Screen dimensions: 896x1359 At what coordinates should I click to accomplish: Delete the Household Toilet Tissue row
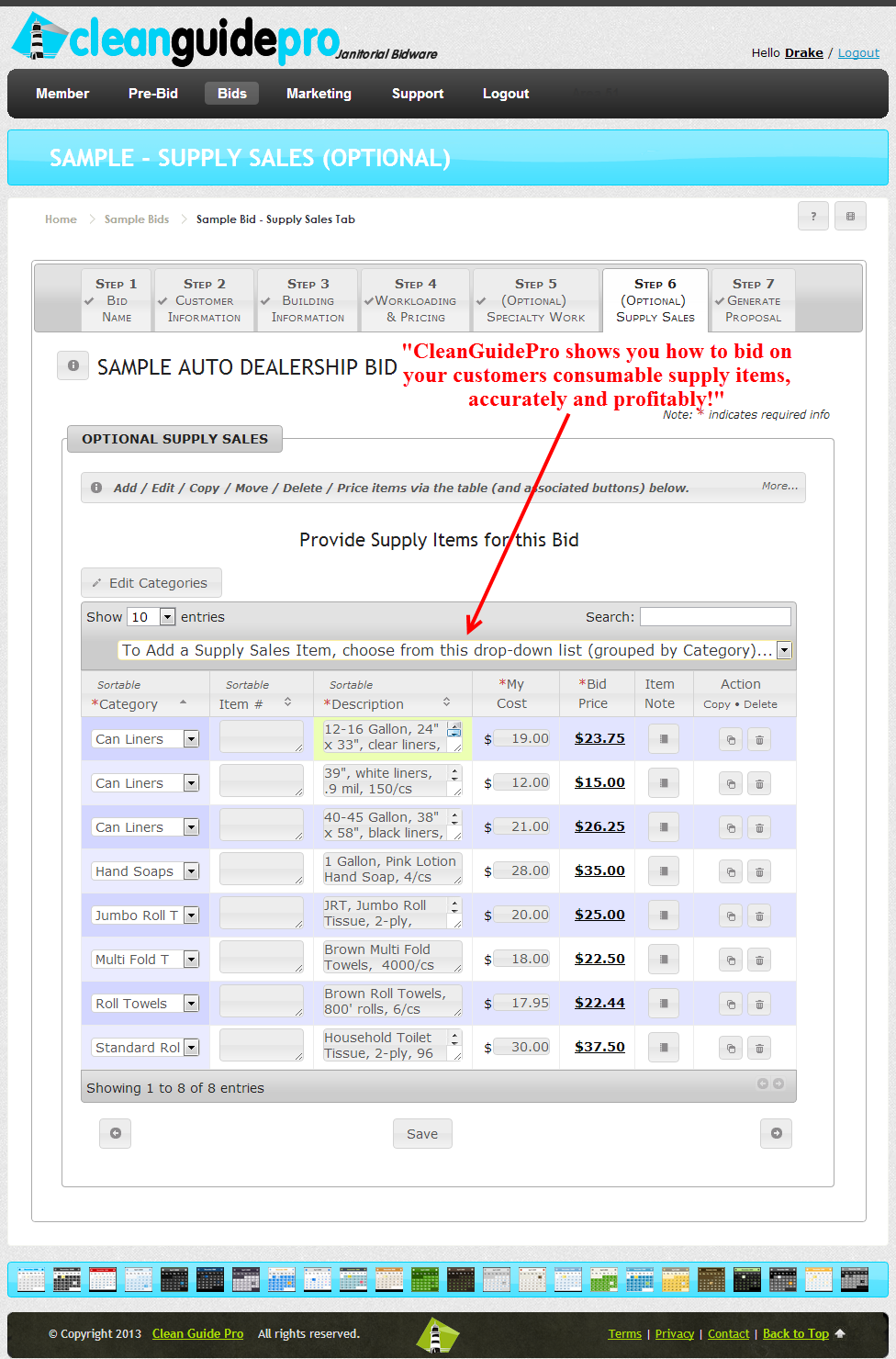click(x=759, y=1048)
